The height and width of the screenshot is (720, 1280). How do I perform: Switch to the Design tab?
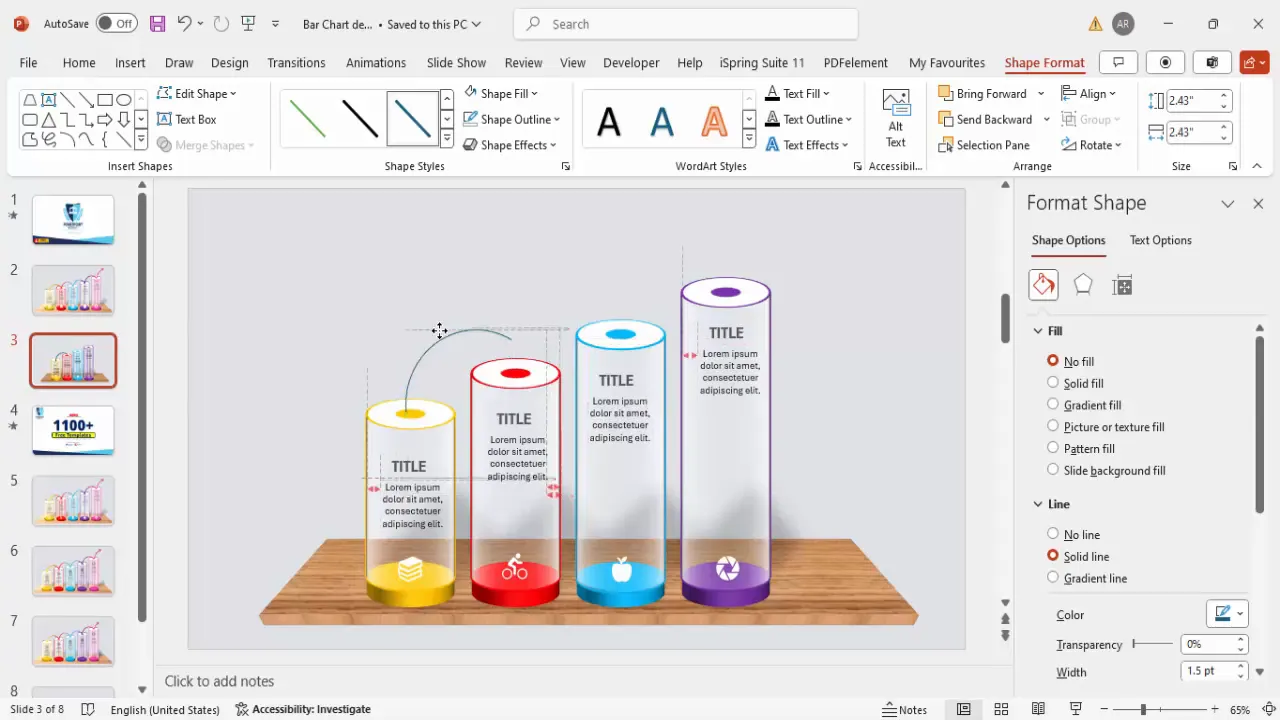(229, 62)
